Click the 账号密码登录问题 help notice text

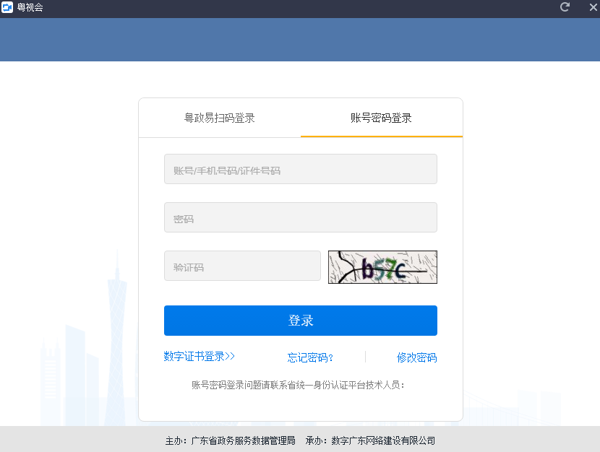300,384
